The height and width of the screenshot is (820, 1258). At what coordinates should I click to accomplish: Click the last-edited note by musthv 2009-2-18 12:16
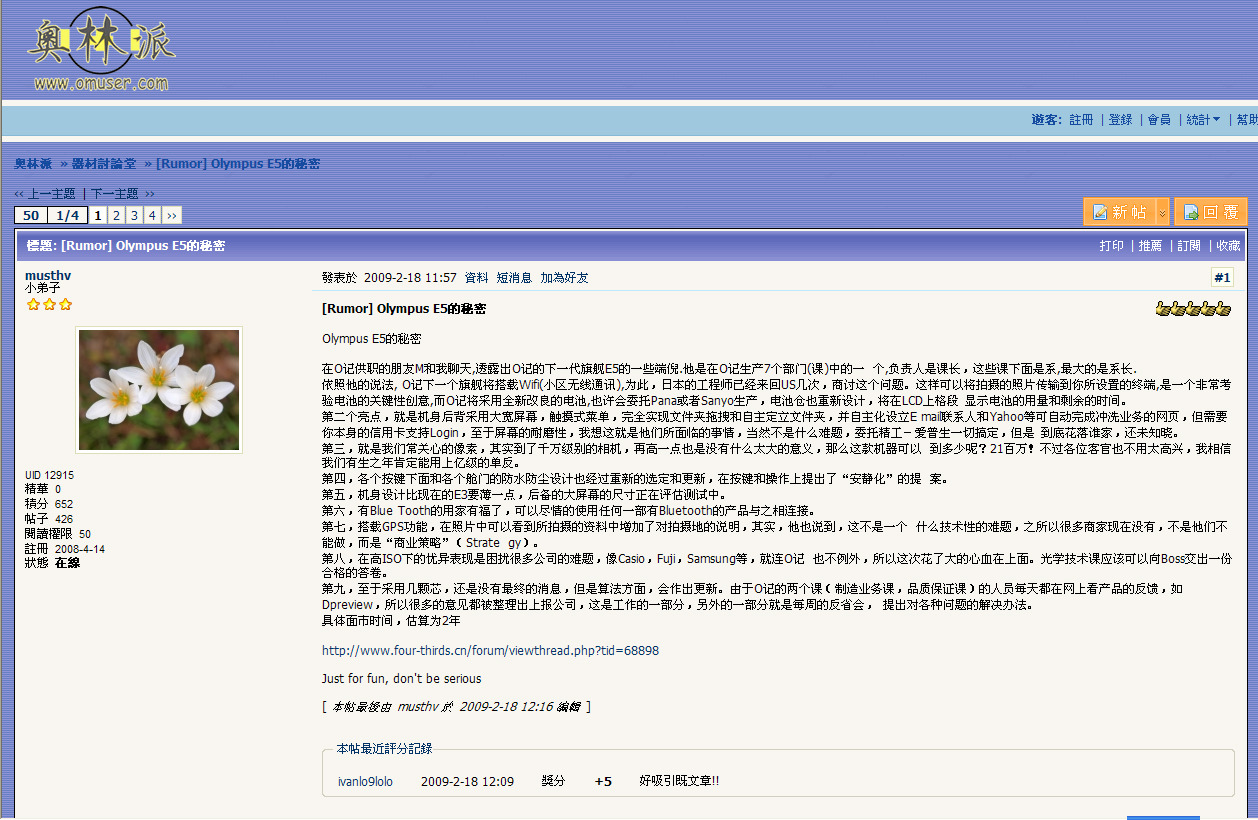[x=456, y=707]
